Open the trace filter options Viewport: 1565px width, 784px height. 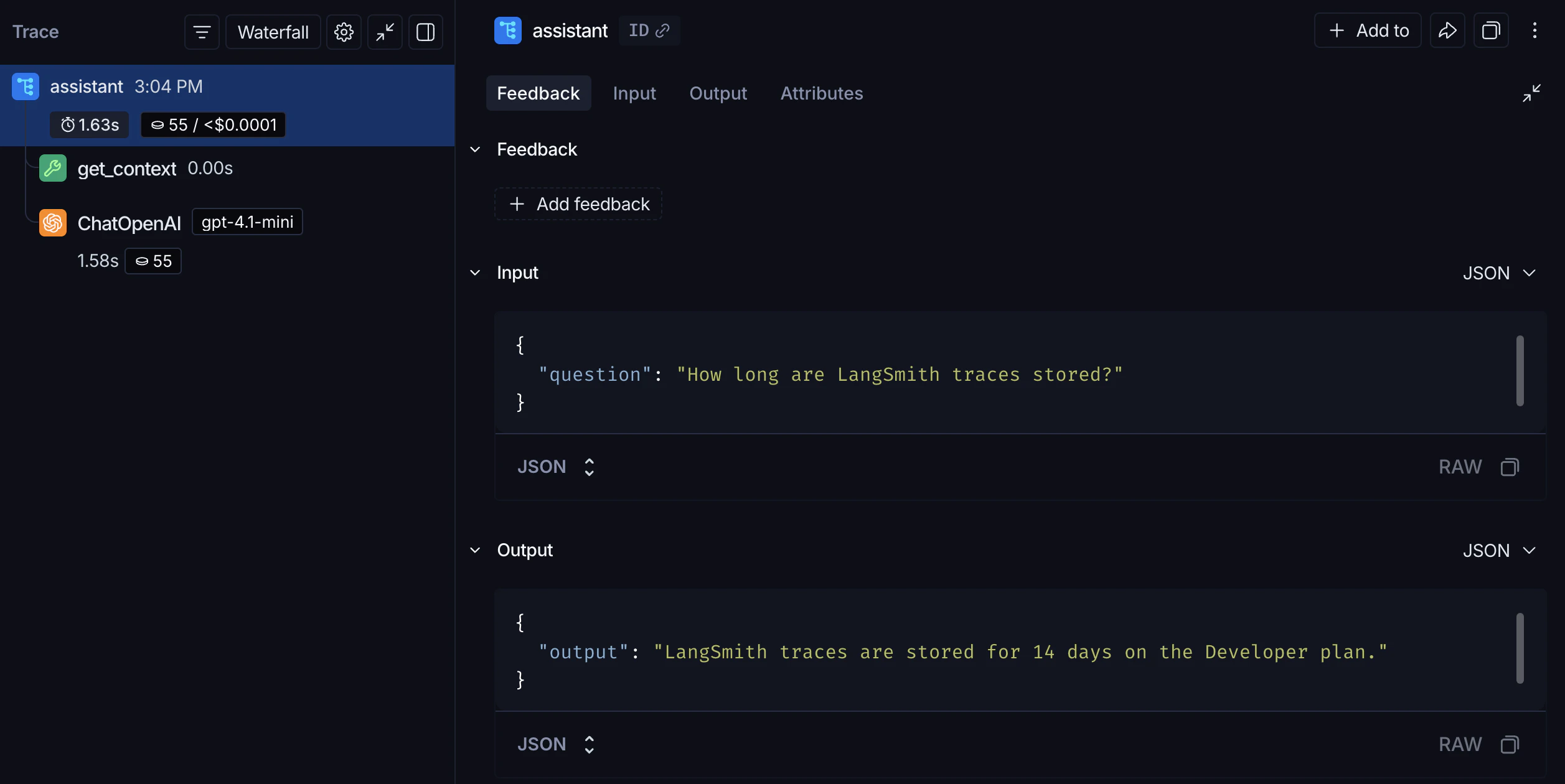pos(200,32)
